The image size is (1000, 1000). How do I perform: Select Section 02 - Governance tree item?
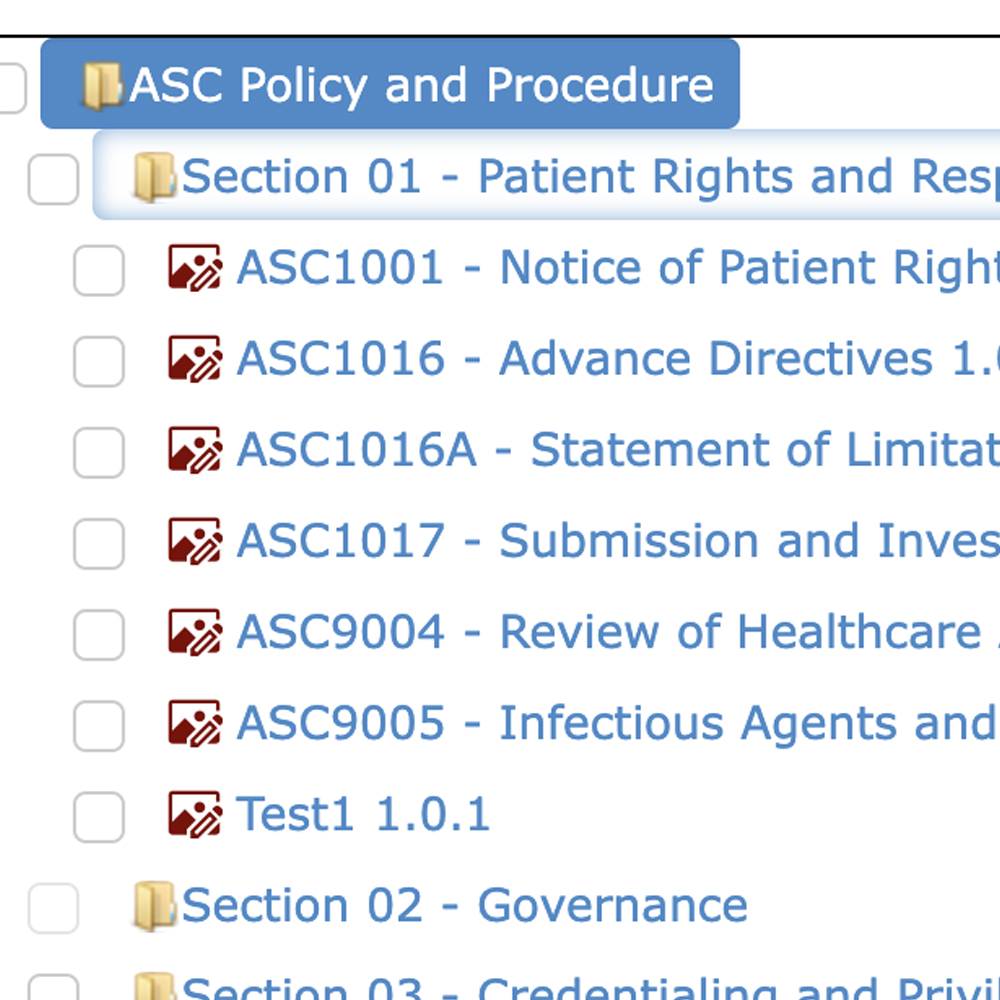point(464,906)
